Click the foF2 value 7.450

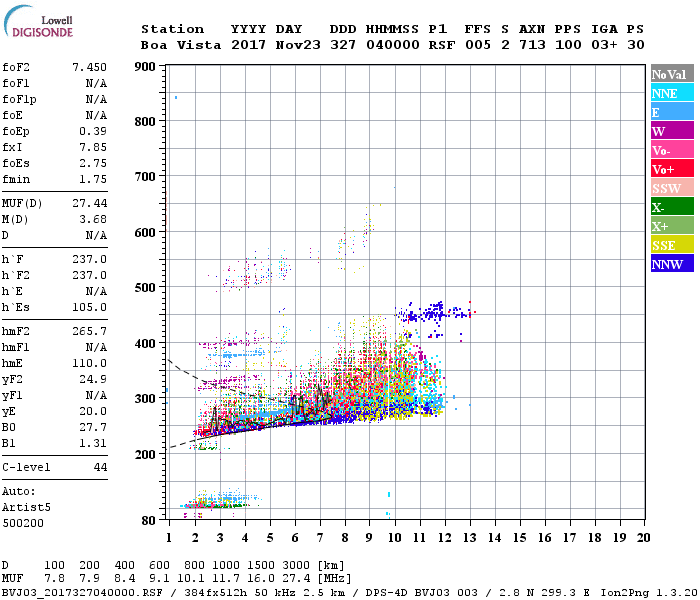click(x=89, y=67)
